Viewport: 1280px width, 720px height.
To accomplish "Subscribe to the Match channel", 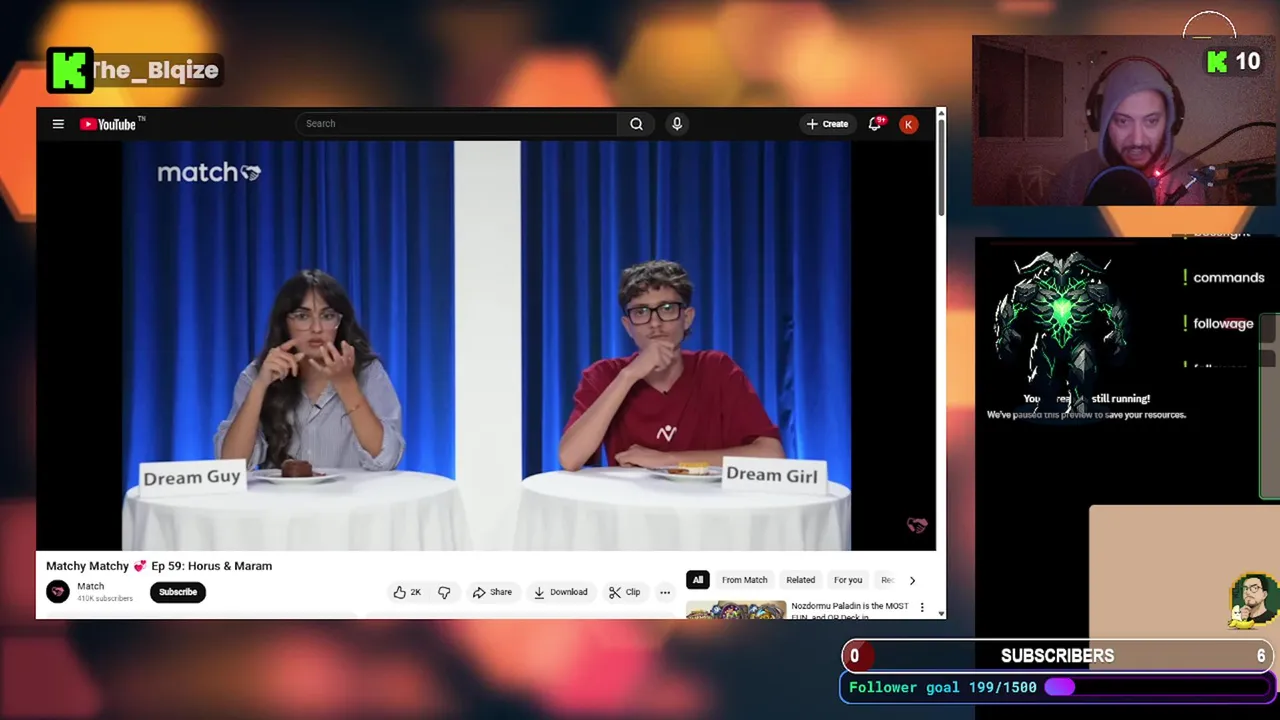I will coord(178,592).
